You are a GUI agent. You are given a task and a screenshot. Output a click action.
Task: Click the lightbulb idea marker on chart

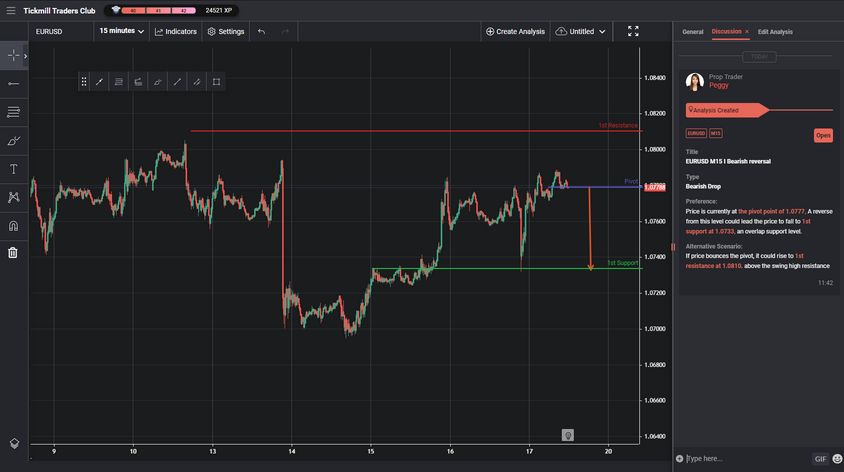(568, 435)
